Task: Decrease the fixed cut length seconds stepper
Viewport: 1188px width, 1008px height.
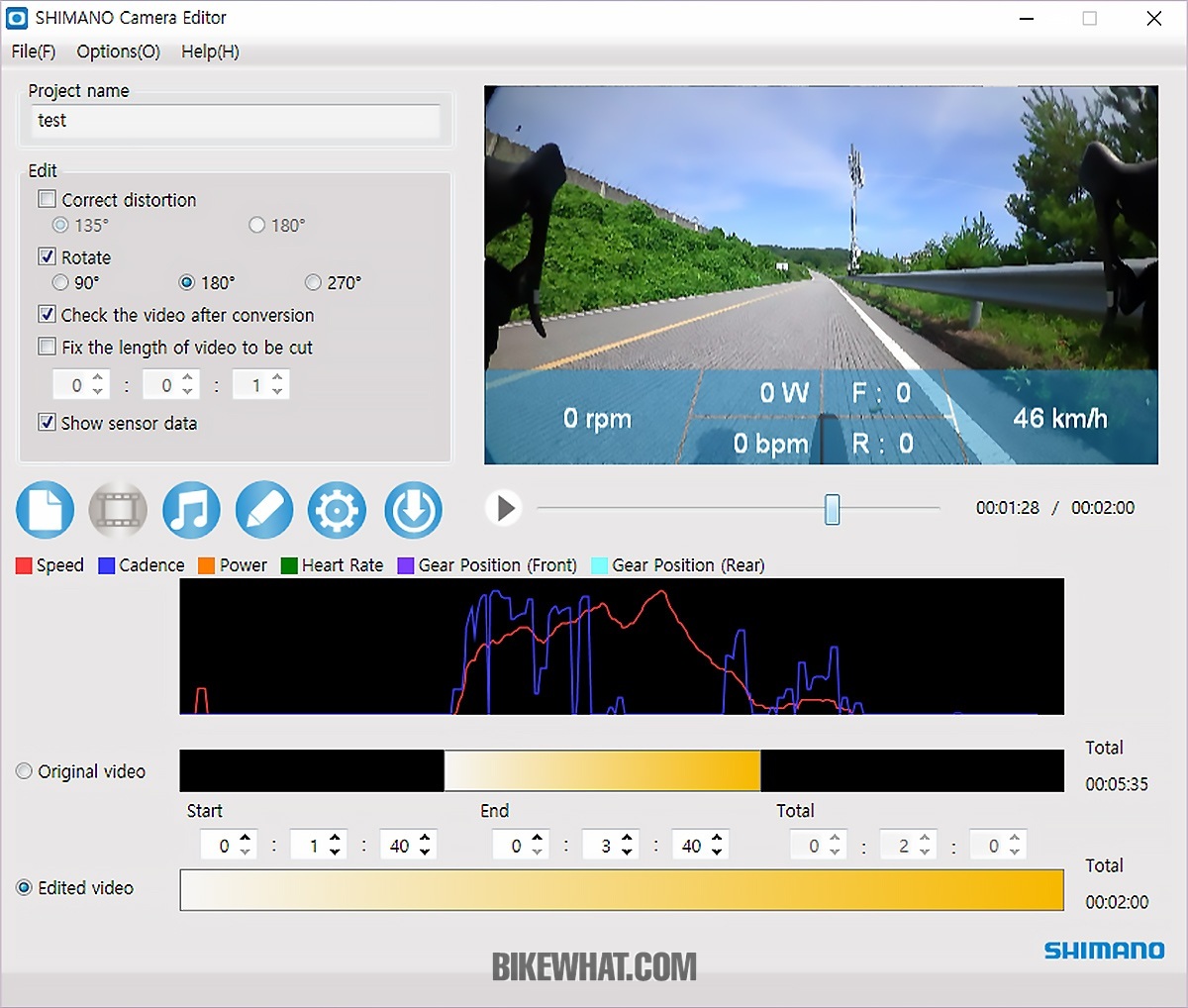Action: point(277,391)
